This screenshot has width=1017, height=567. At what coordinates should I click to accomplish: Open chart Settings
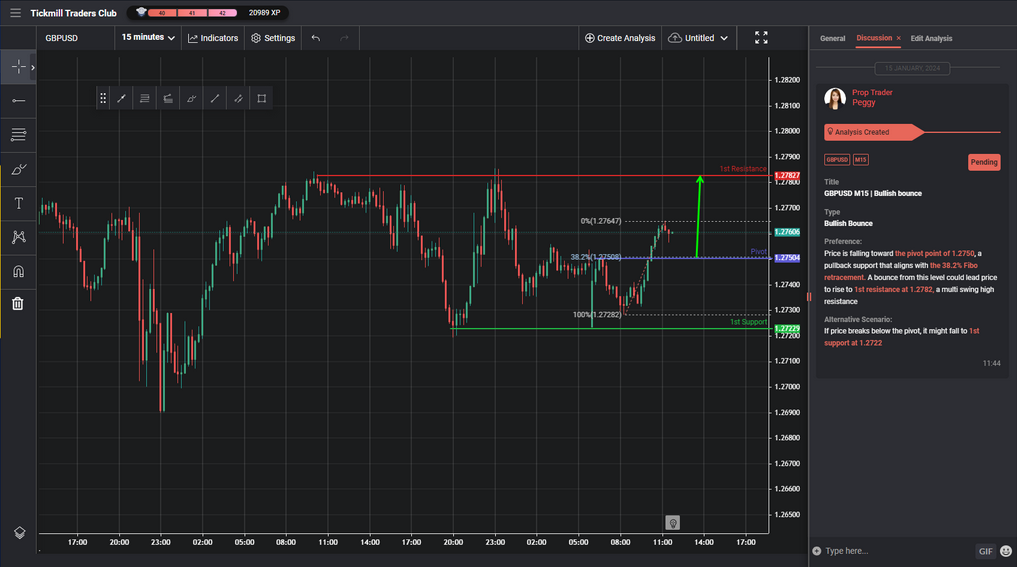(273, 38)
